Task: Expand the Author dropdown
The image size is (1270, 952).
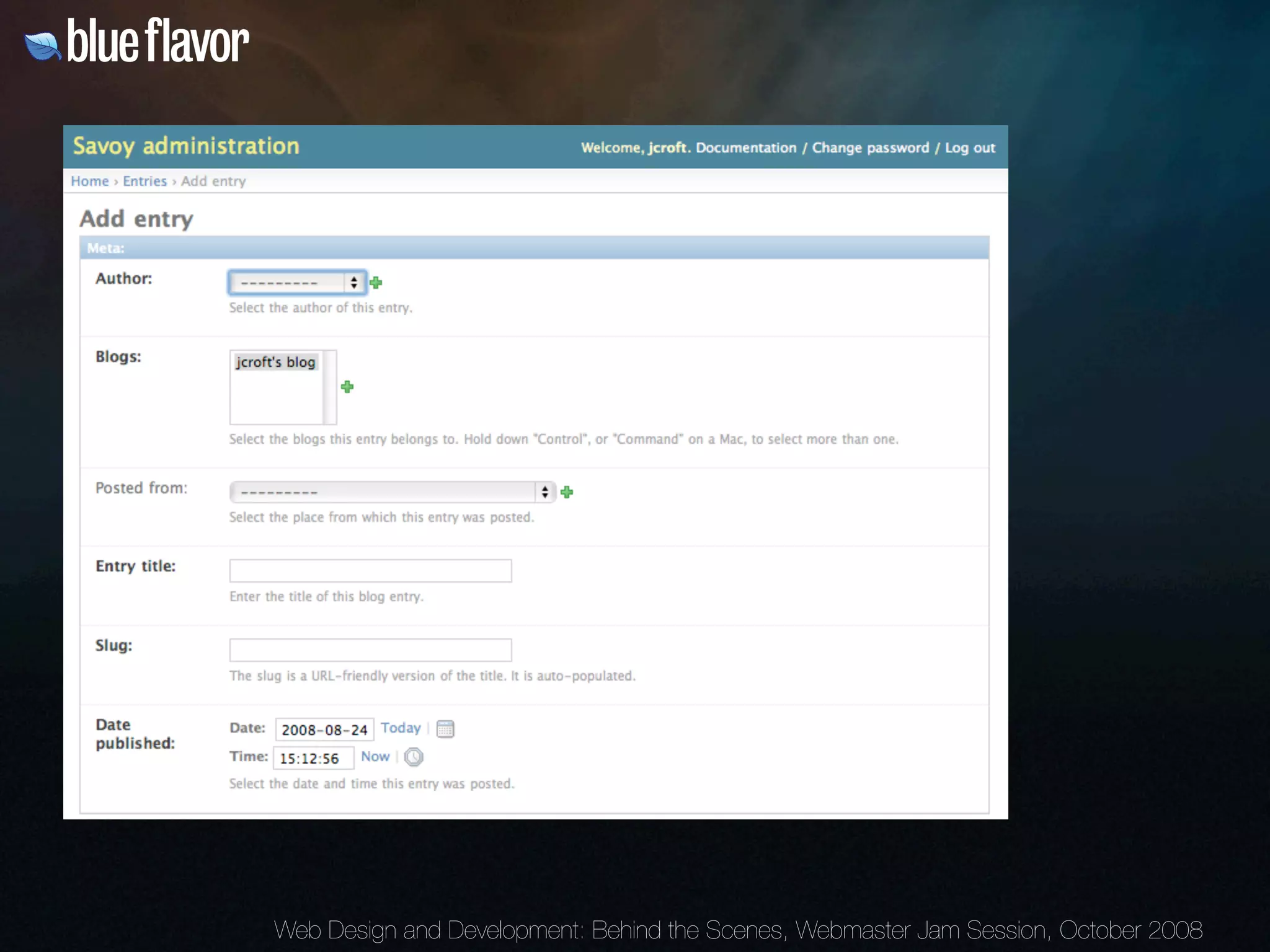Action: (297, 283)
